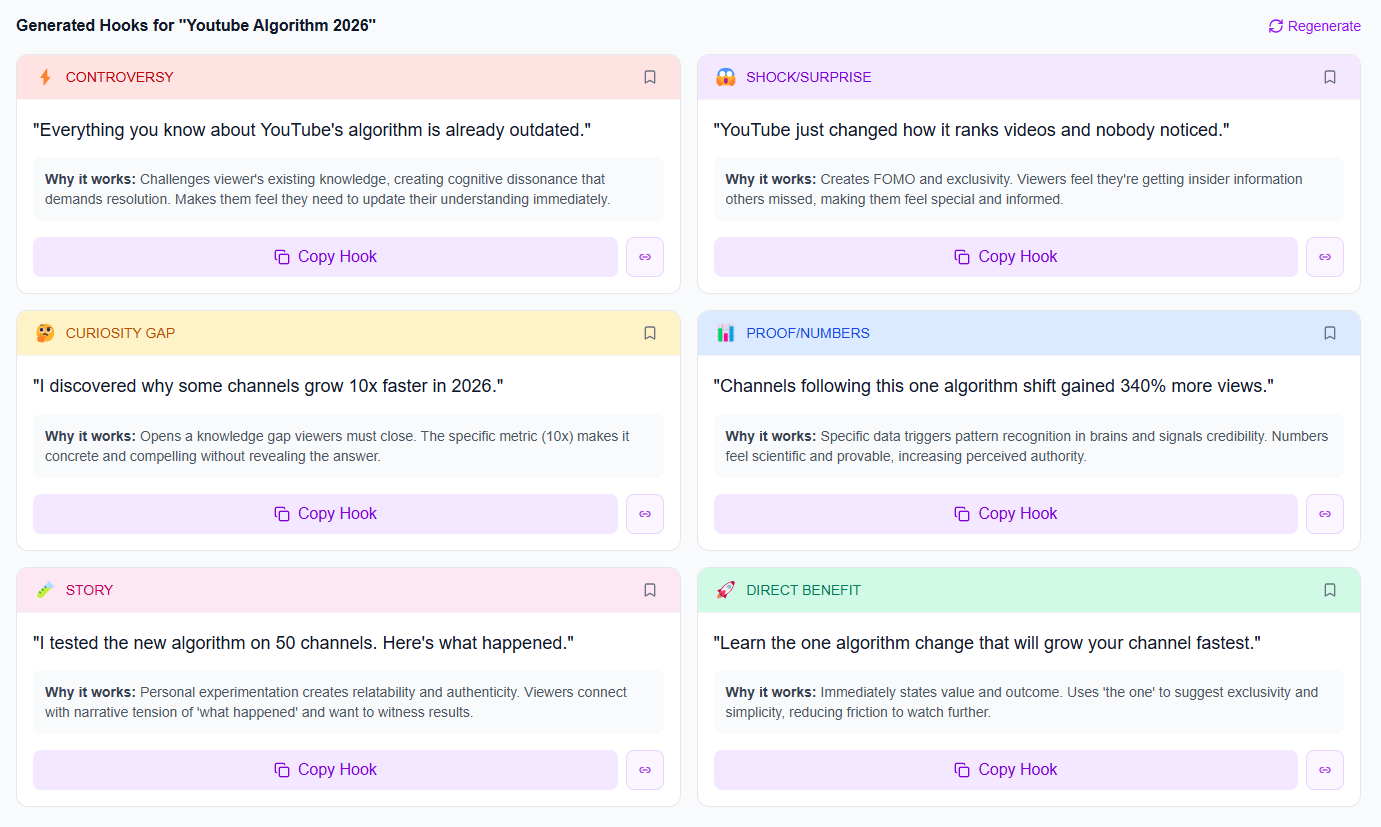The image size is (1381, 827).
Task: Bookmark the Controversy hook
Action: point(650,77)
